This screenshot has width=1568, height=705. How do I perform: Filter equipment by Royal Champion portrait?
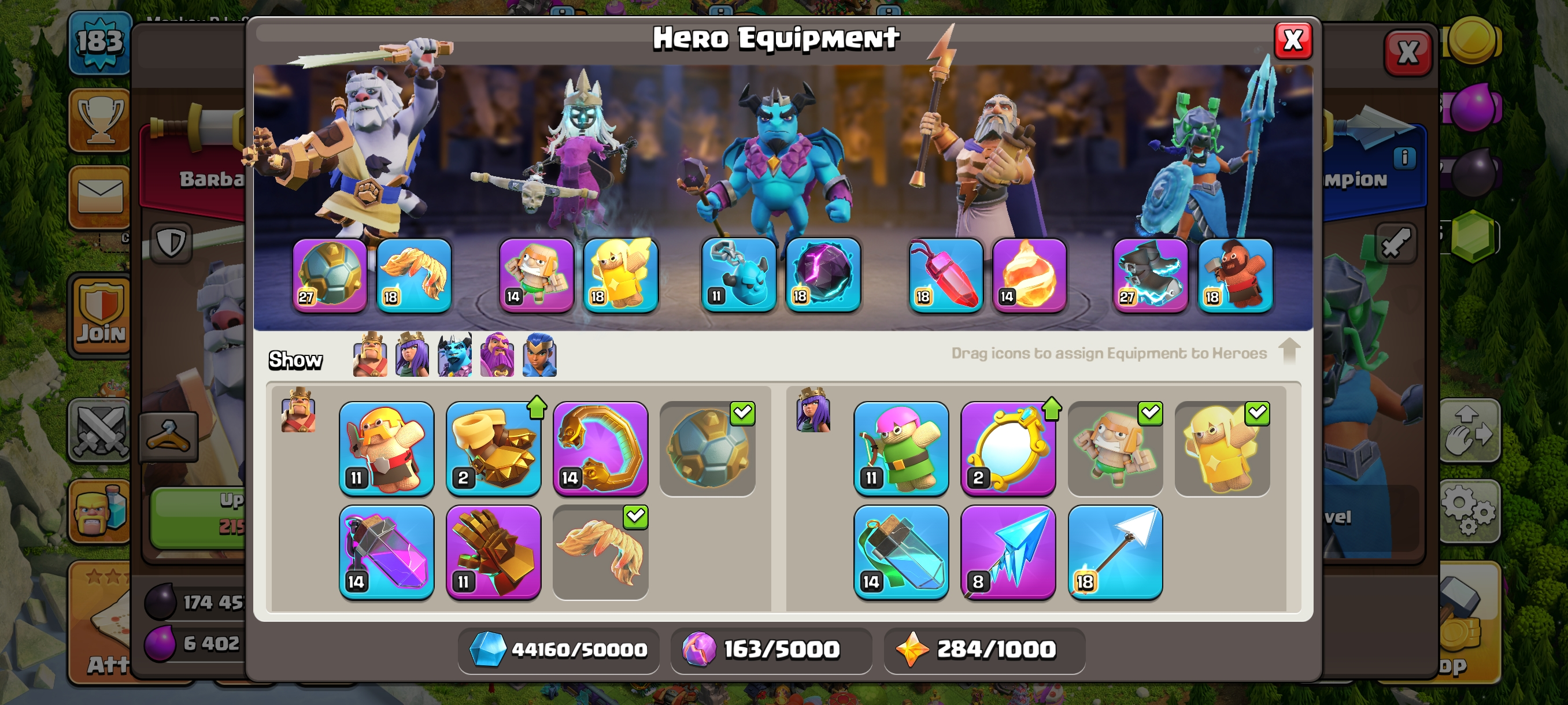[x=539, y=355]
